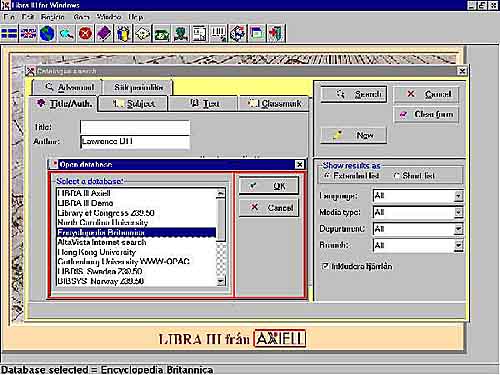Click the blue and yellow figure toolbar icon

point(123,34)
